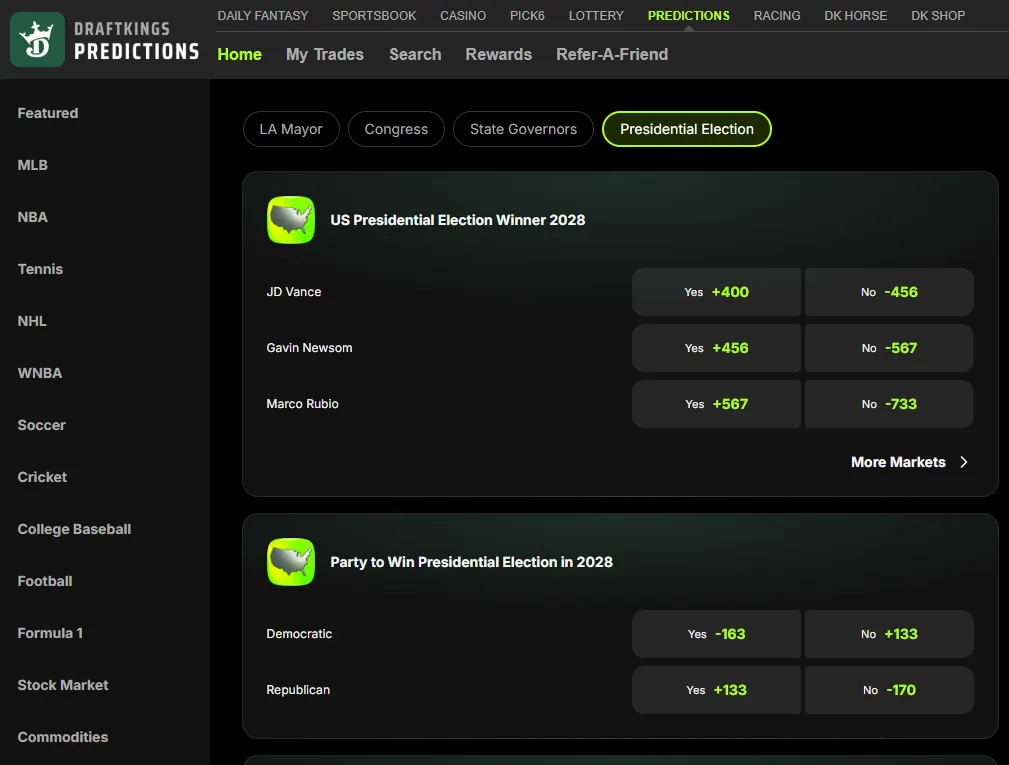Select the LA Mayor filter chip
This screenshot has width=1009, height=765.
click(x=291, y=129)
